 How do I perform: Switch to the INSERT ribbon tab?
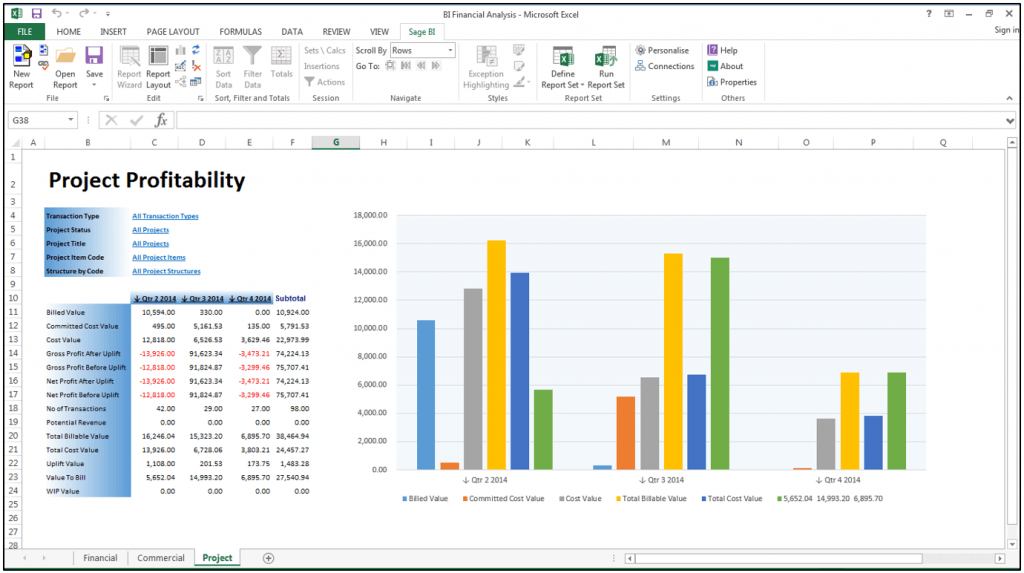(113, 31)
